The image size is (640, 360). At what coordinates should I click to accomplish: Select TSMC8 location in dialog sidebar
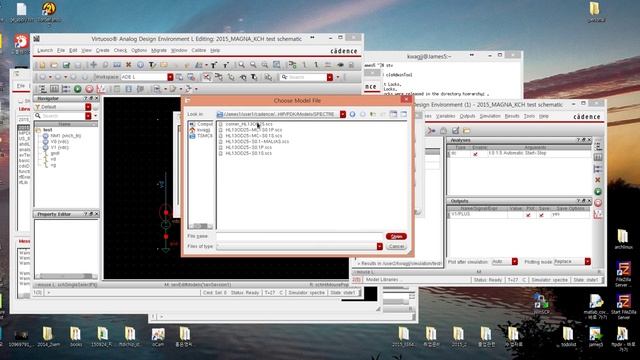(201, 136)
